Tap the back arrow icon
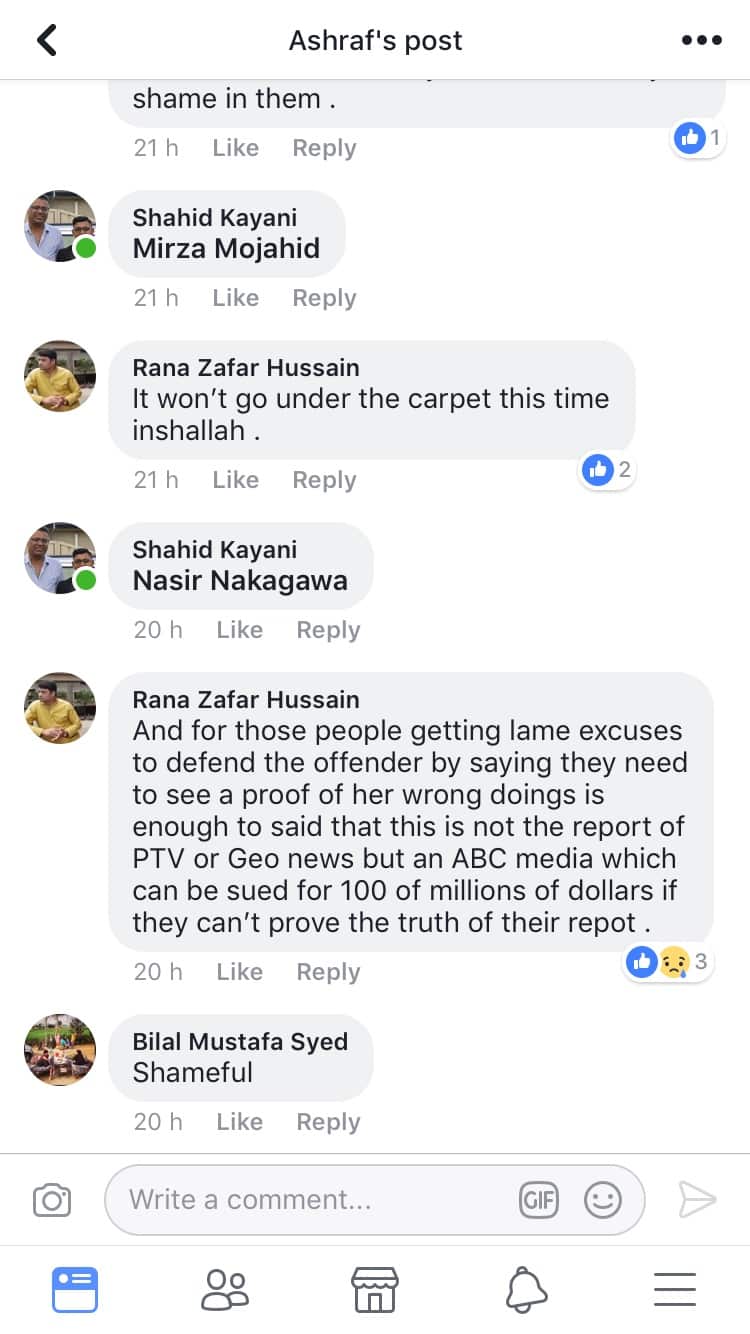750x1334 pixels. (x=47, y=40)
